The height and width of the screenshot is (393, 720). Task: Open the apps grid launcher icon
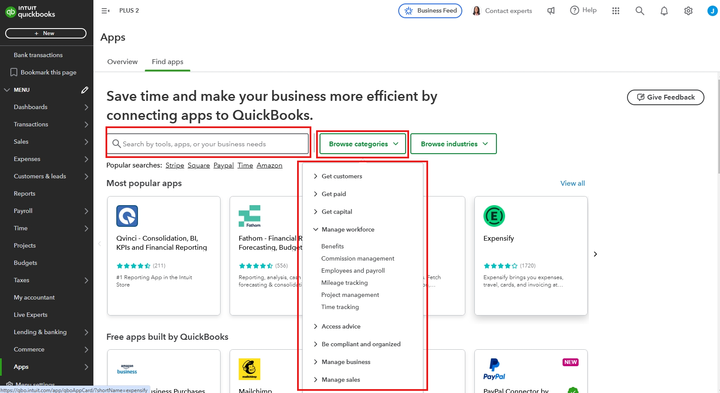[x=616, y=11]
